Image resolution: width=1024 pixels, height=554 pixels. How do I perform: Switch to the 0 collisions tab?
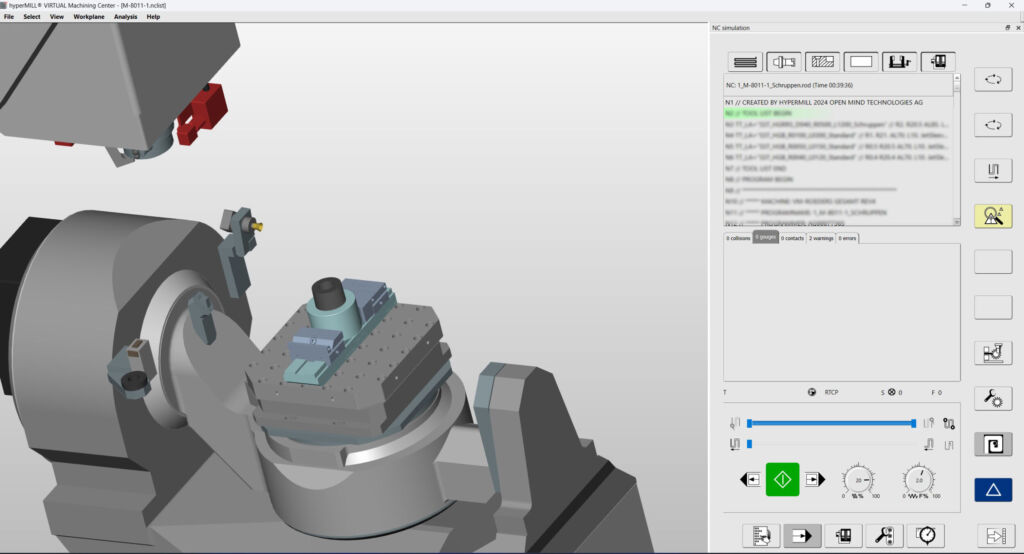point(739,238)
